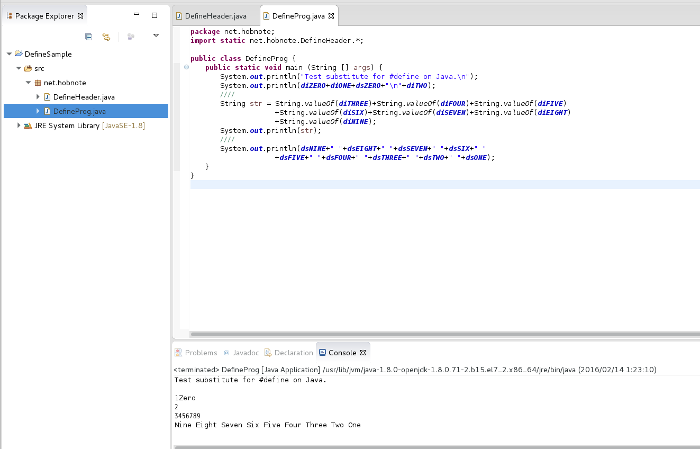Click the src source folder icon
This screenshot has width=700, height=449.
(x=28, y=68)
